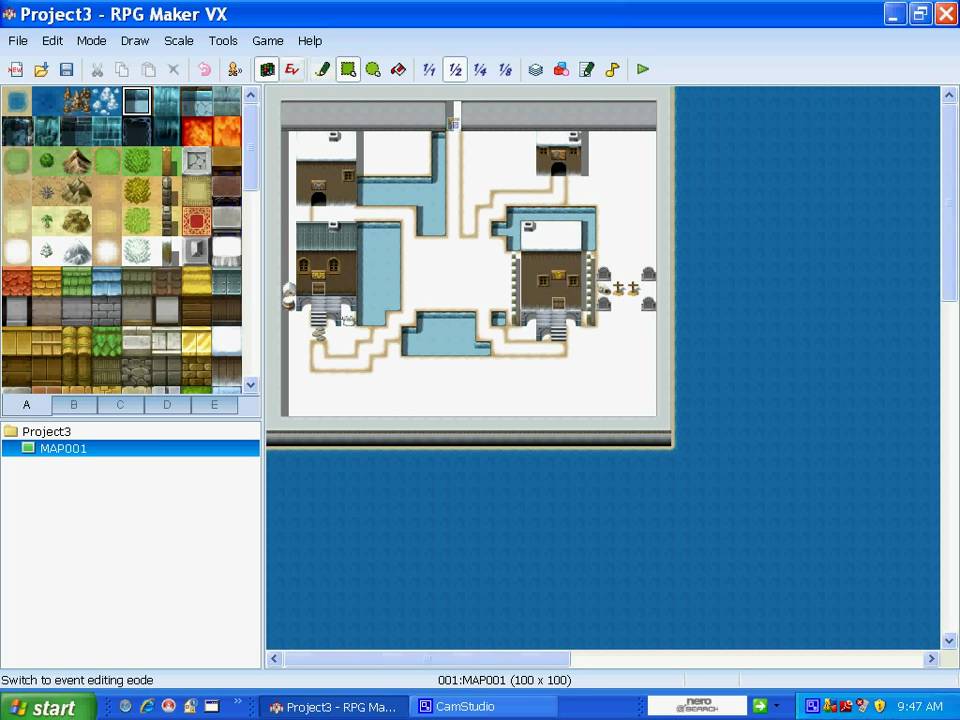The image size is (960, 720).
Task: Open the Edit menu
Action: pyautogui.click(x=52, y=41)
